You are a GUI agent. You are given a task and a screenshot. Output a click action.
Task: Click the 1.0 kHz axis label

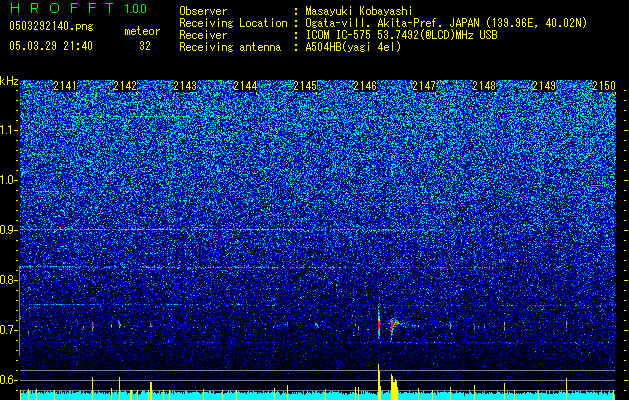[9, 180]
